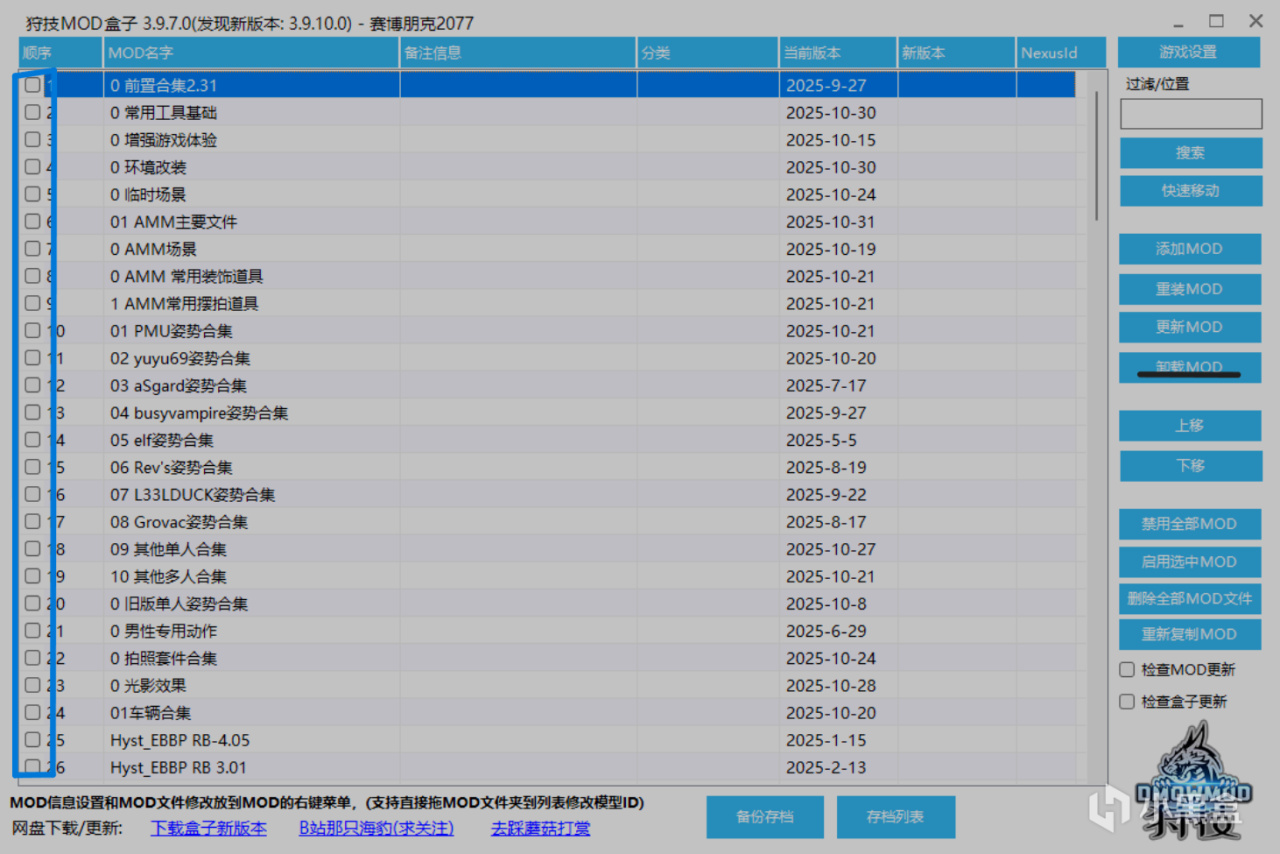This screenshot has height=854, width=1280.
Task: Open the B站那只海豹(求关注) link
Action: (x=376, y=828)
